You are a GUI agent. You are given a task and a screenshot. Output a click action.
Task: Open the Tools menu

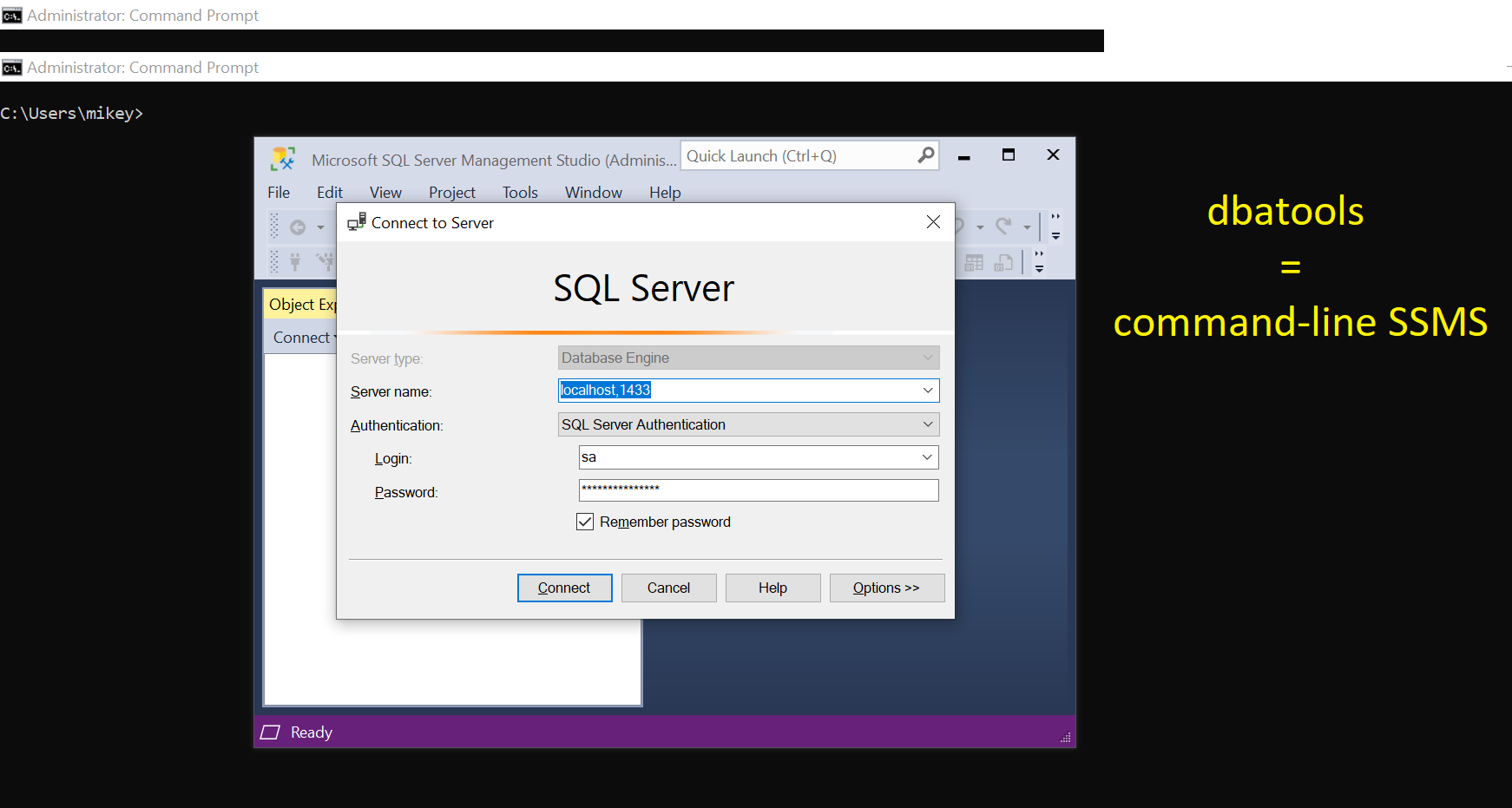point(519,192)
